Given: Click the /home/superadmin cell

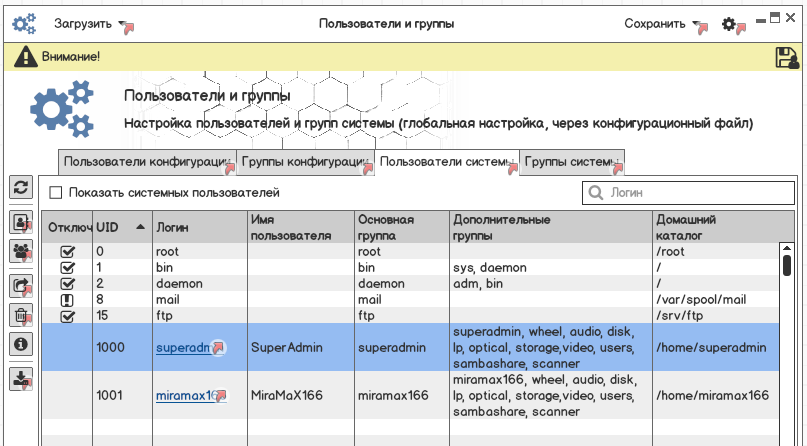Looking at the screenshot, I should [x=715, y=347].
